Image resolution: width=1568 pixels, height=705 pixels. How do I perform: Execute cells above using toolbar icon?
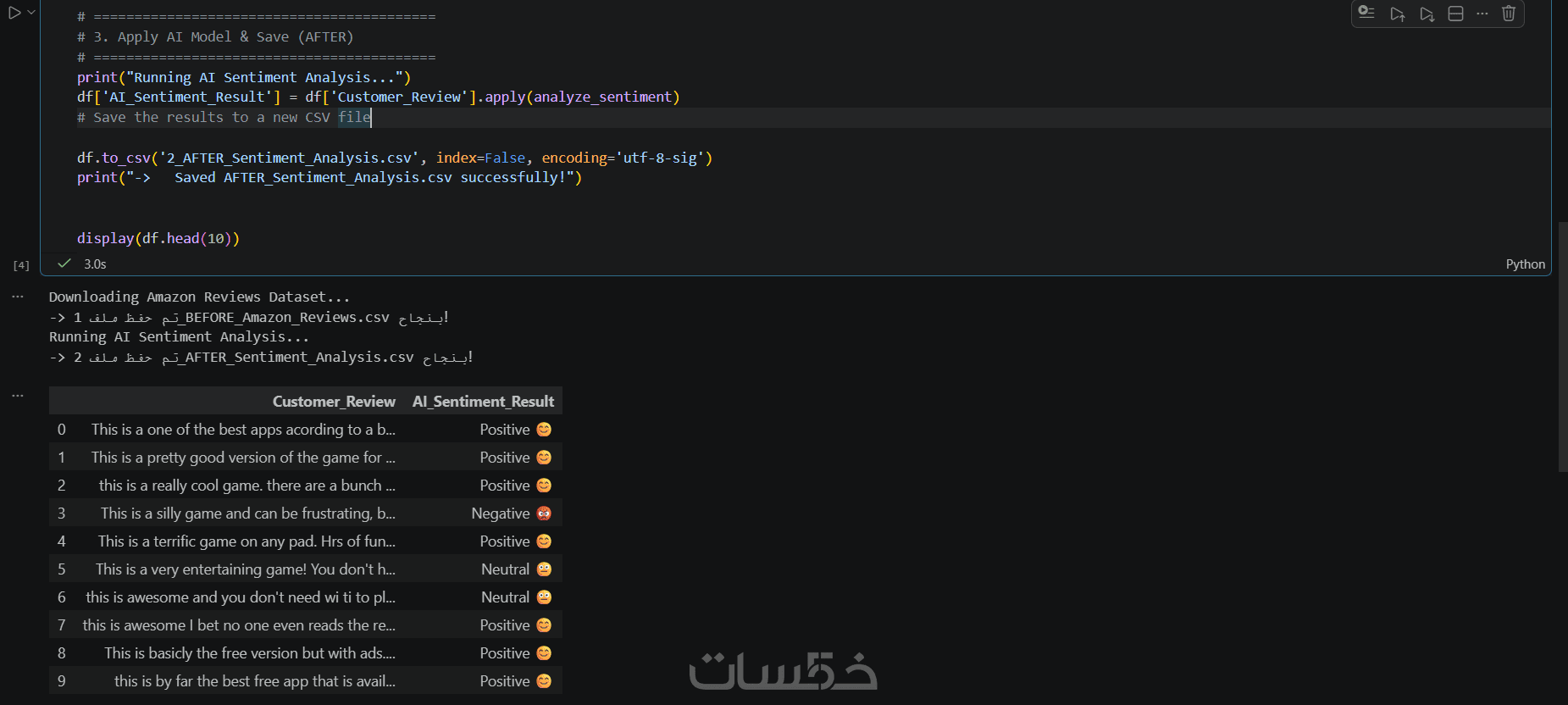1398,14
